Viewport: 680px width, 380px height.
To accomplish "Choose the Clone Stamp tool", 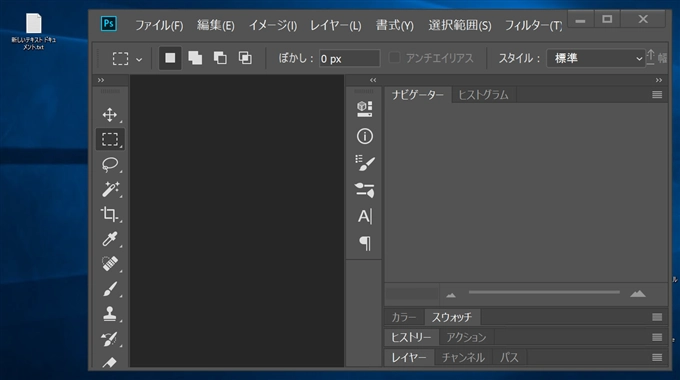I will [x=110, y=314].
